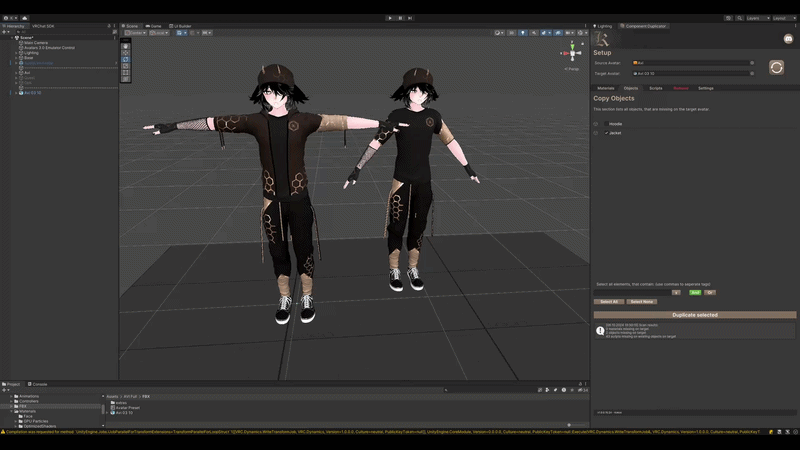Screen dimensions: 800x450
Task: Switch to the VRChat SDK tab
Action: [x=43, y=26]
